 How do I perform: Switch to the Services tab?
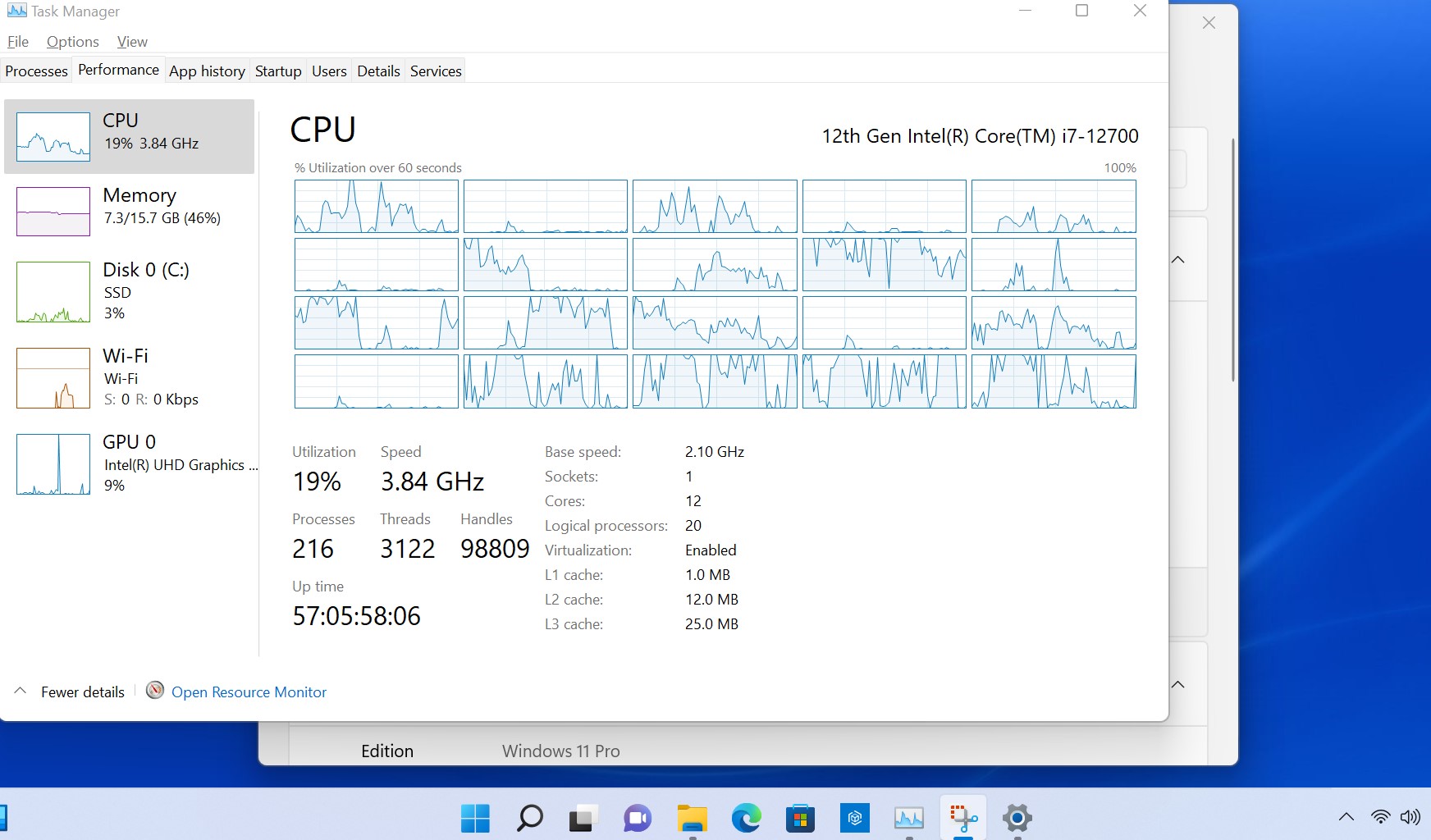click(436, 71)
